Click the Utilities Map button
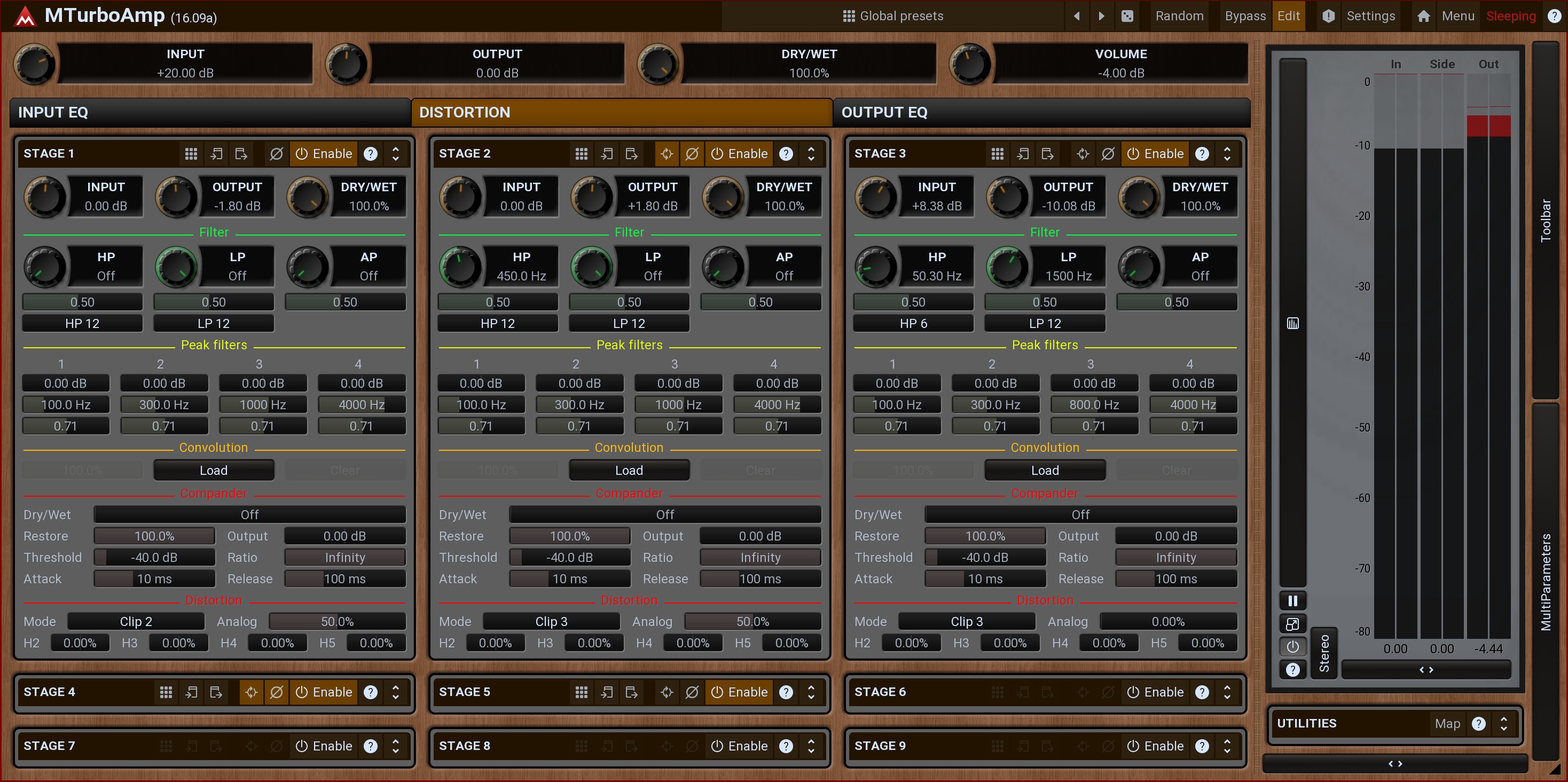The image size is (1568, 782). [x=1447, y=724]
